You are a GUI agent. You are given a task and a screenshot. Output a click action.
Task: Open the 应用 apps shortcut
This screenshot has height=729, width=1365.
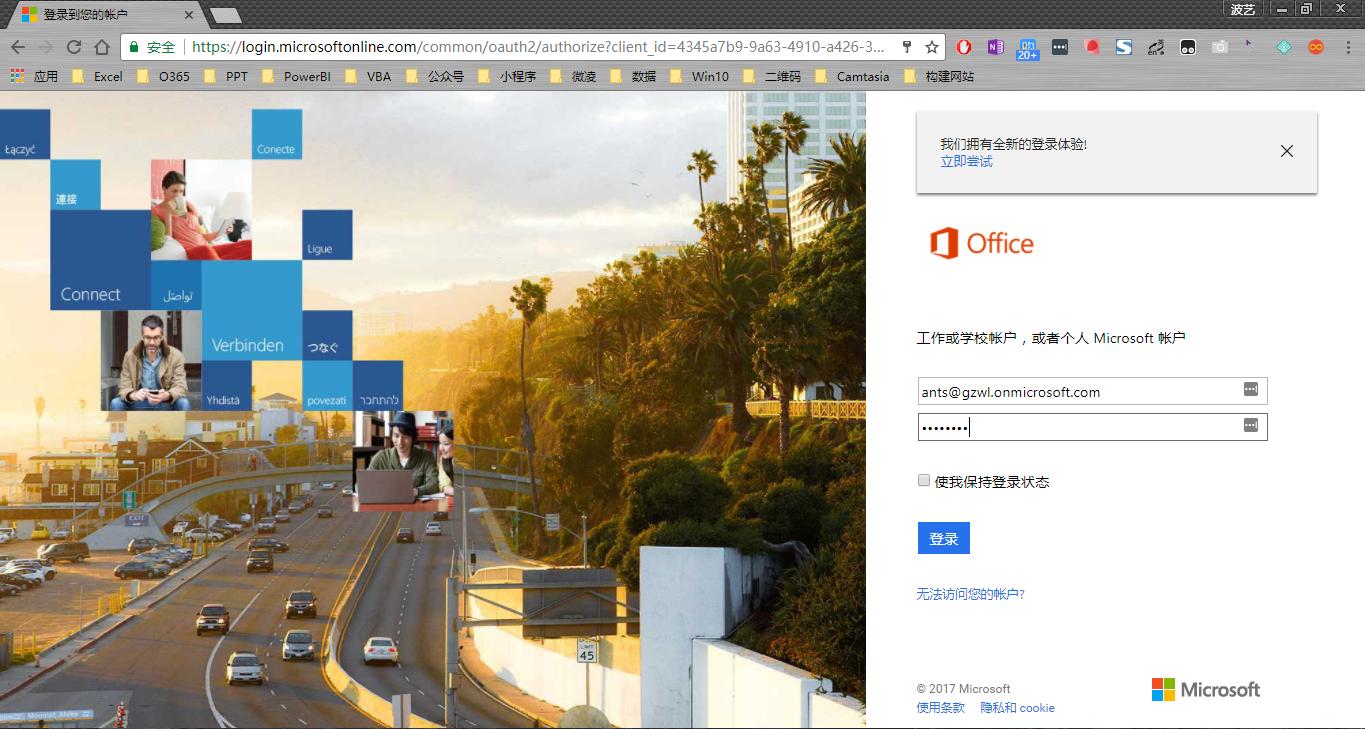coord(35,76)
